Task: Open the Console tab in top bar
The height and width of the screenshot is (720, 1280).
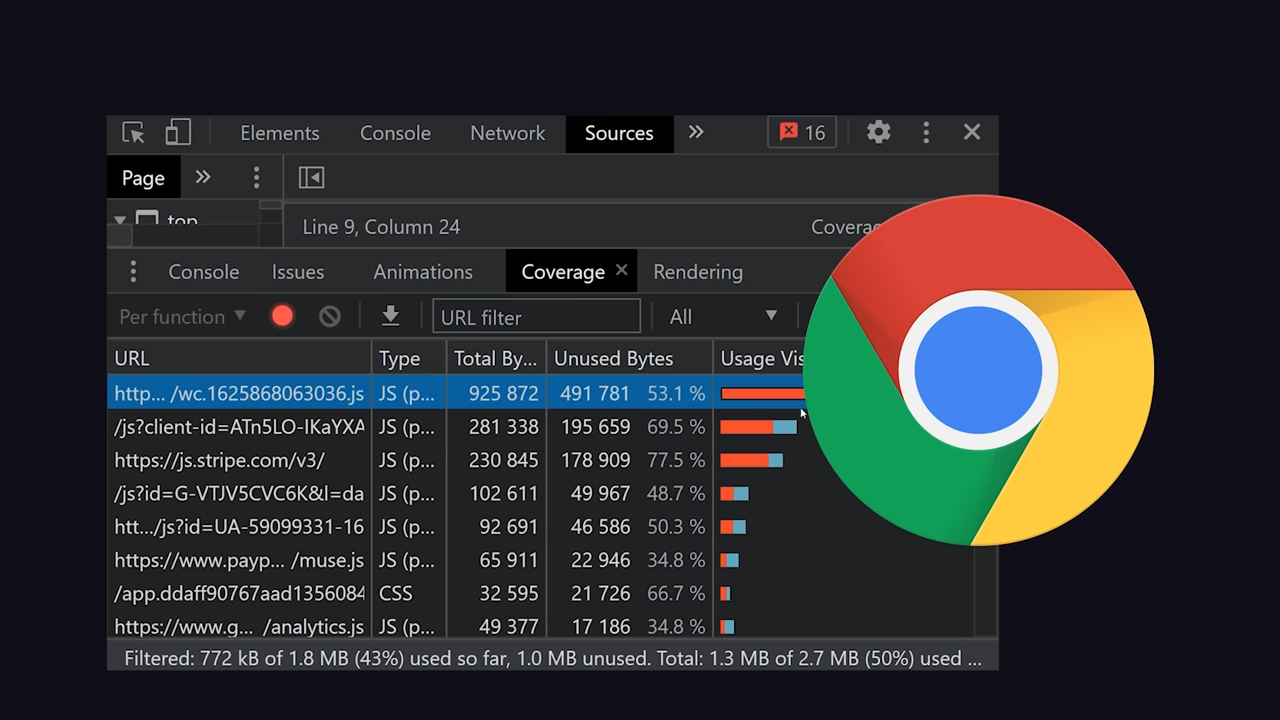Action: (x=395, y=133)
